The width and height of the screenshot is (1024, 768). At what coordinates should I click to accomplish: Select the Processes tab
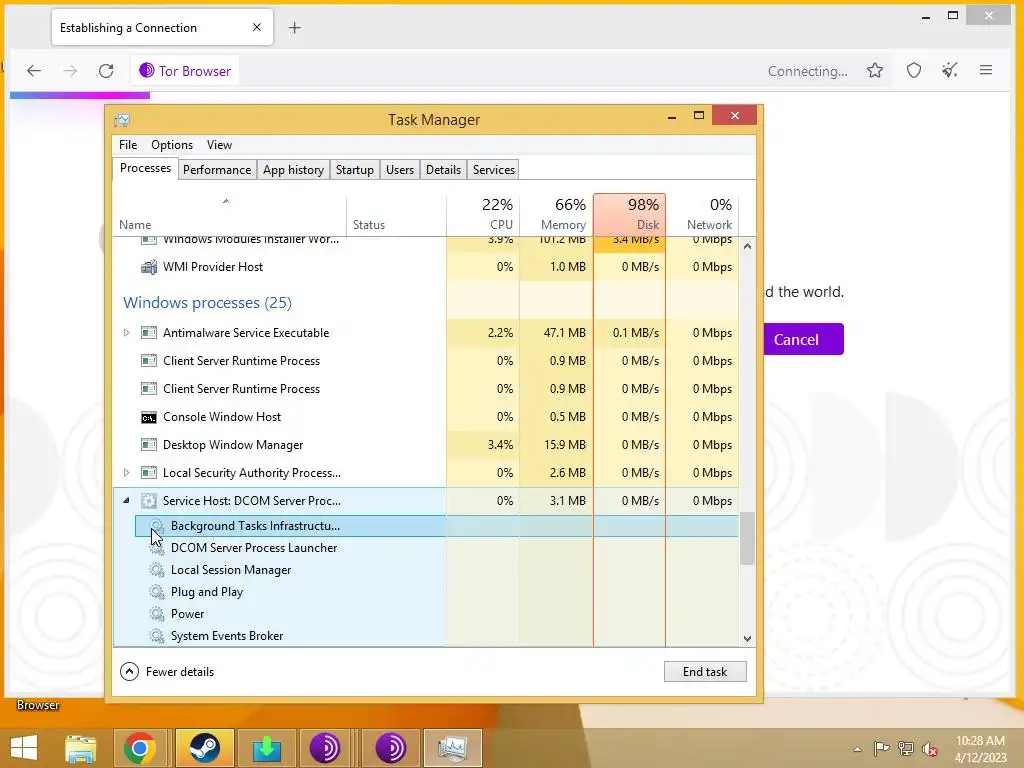coord(145,168)
